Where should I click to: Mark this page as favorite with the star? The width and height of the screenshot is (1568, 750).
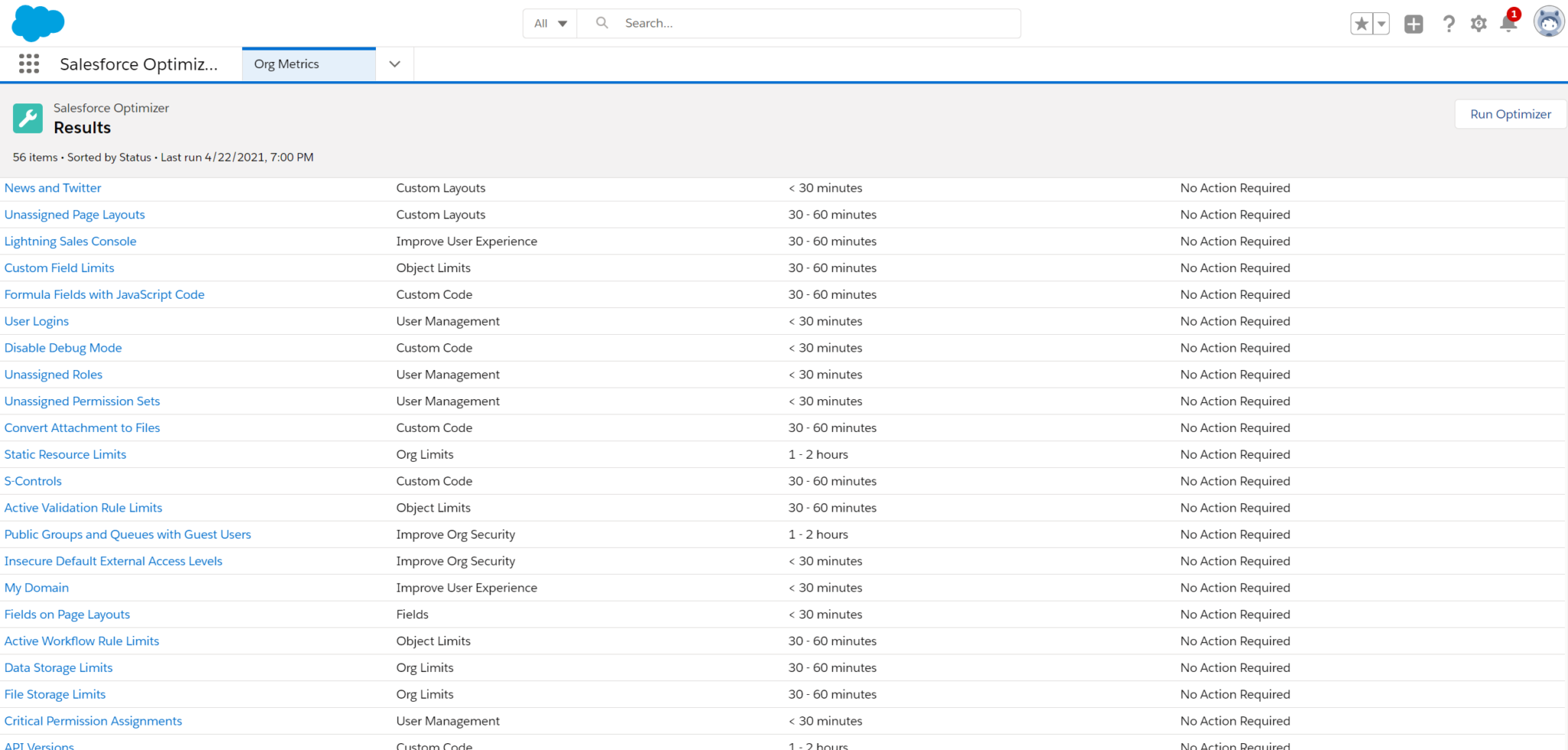pos(1361,24)
